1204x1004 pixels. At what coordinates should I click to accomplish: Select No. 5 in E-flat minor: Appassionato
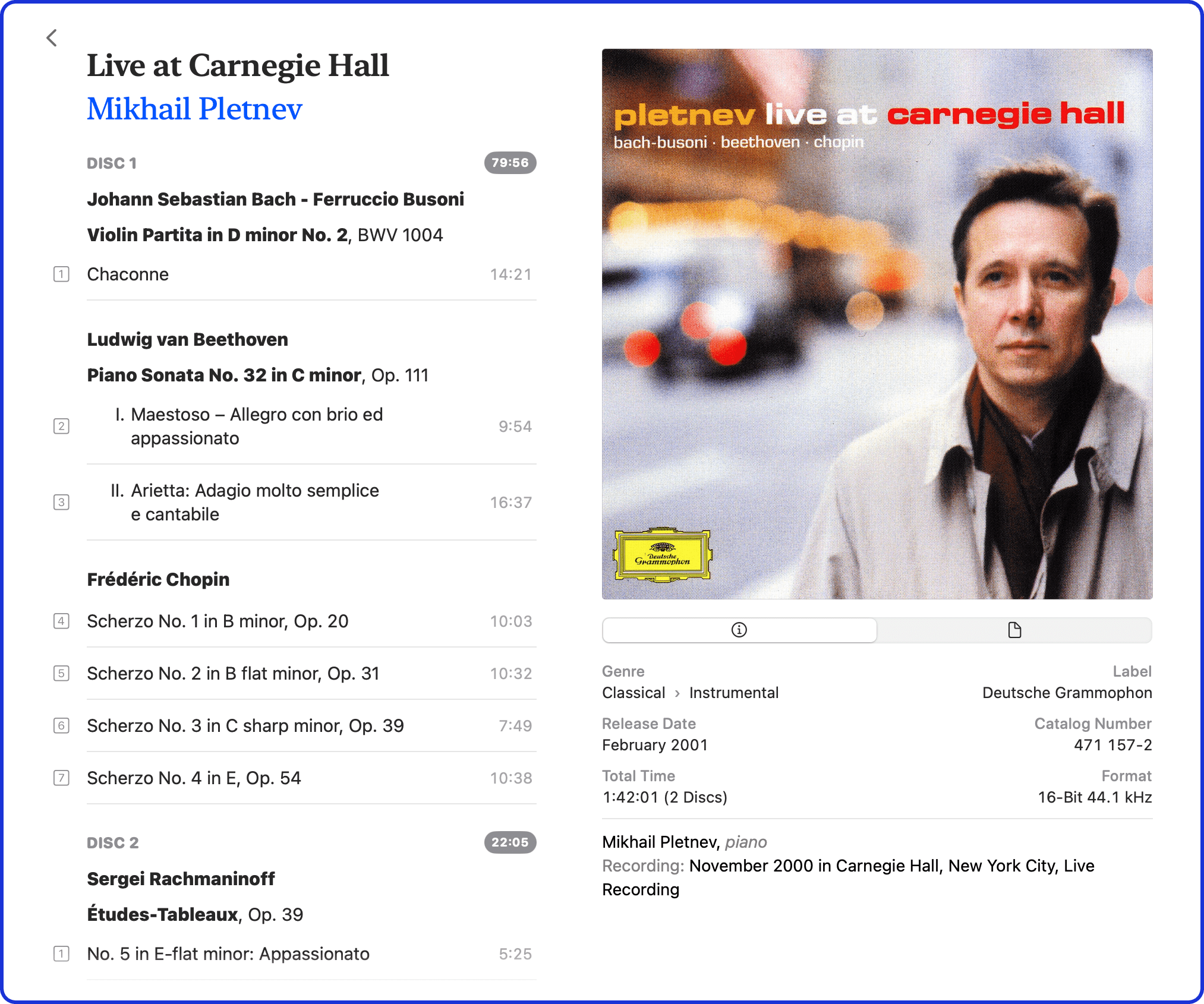[228, 954]
